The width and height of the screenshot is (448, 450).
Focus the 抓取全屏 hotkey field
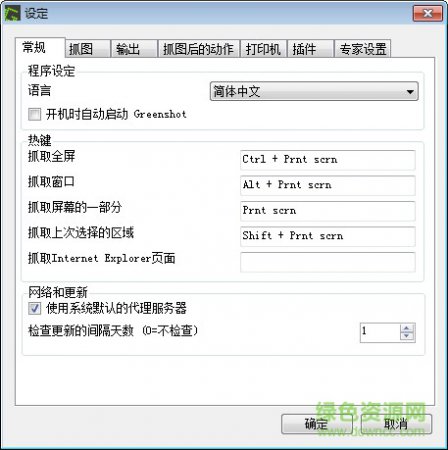(328, 160)
